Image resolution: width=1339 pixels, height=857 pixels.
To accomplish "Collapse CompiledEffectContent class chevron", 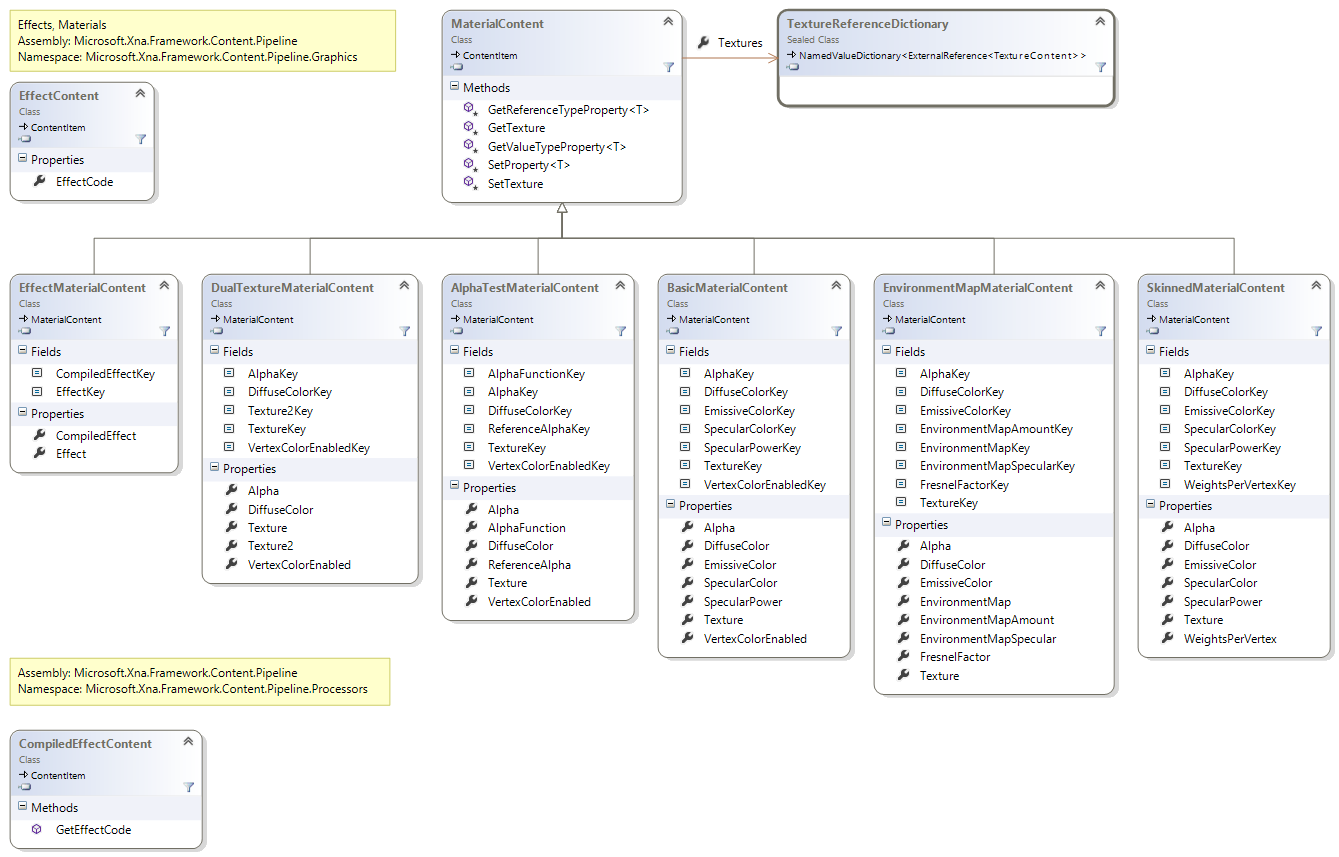I will point(188,741).
